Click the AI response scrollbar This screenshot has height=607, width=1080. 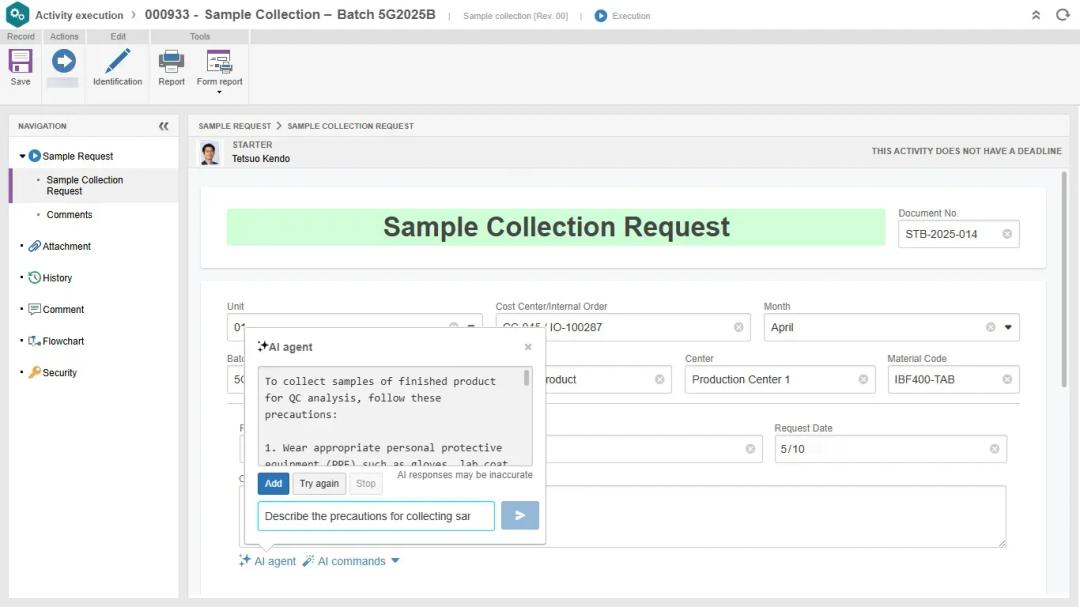(527, 379)
